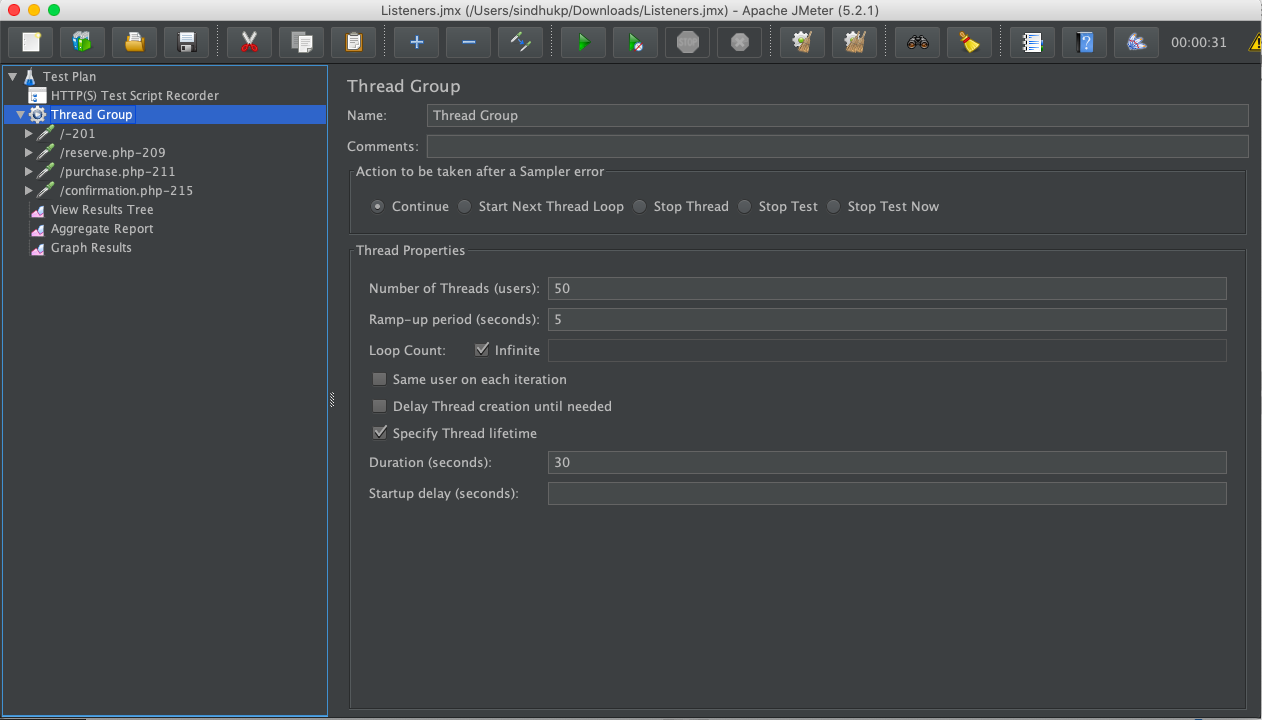Collapse the Thread Group tree node
Image resolution: width=1262 pixels, height=720 pixels.
click(x=20, y=115)
